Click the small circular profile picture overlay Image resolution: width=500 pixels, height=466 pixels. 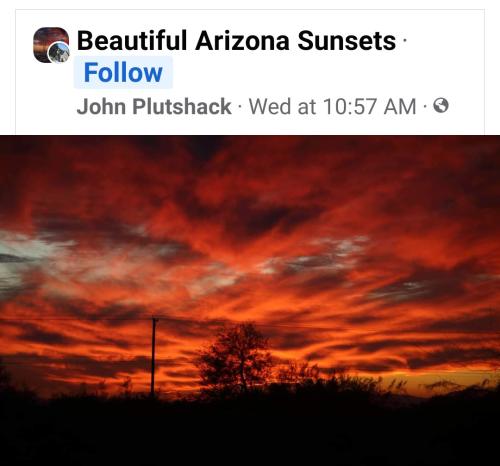point(59,53)
